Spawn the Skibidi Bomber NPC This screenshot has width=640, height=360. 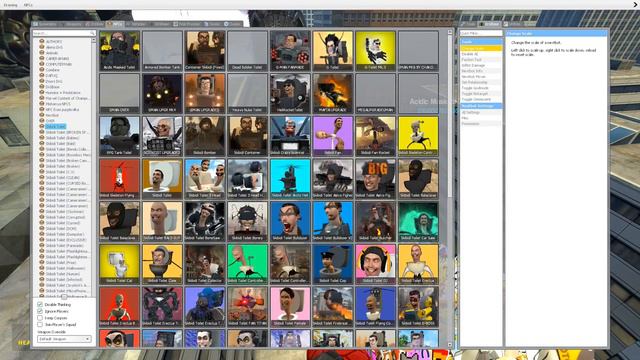coord(204,136)
